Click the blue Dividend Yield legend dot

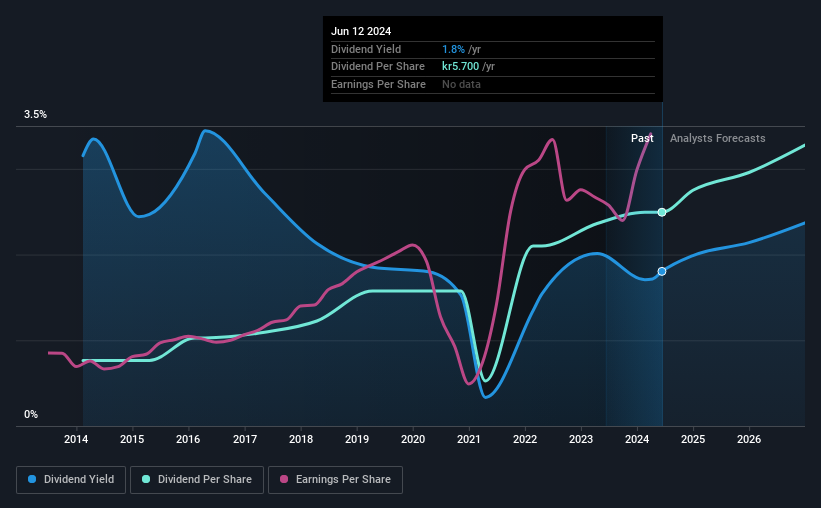tap(32, 479)
